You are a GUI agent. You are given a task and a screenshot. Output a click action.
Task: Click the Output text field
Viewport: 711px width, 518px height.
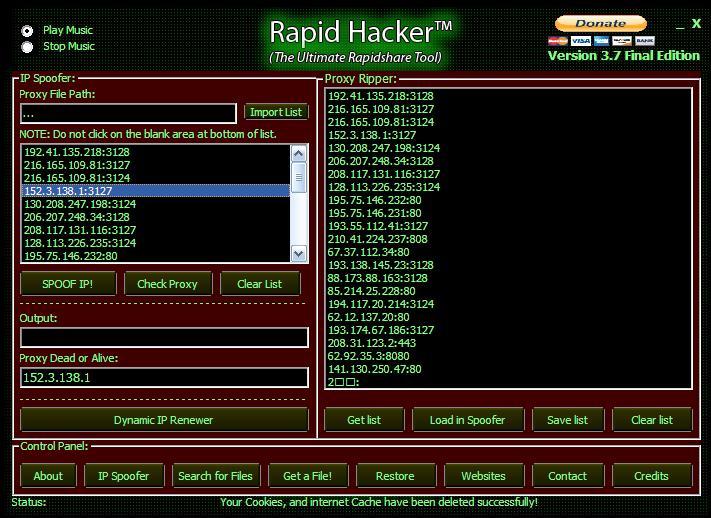tap(164, 338)
